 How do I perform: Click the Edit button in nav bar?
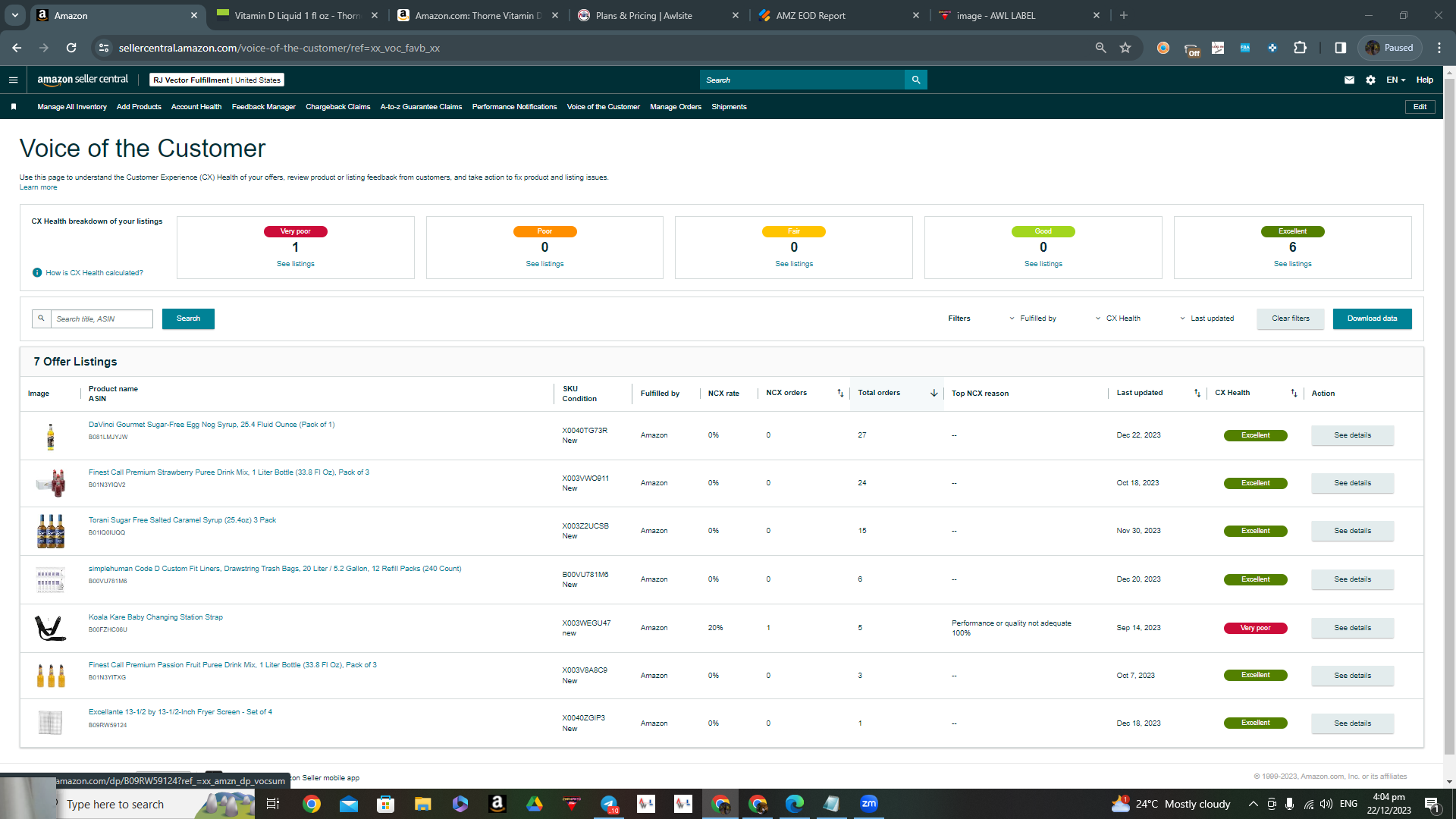click(1420, 107)
